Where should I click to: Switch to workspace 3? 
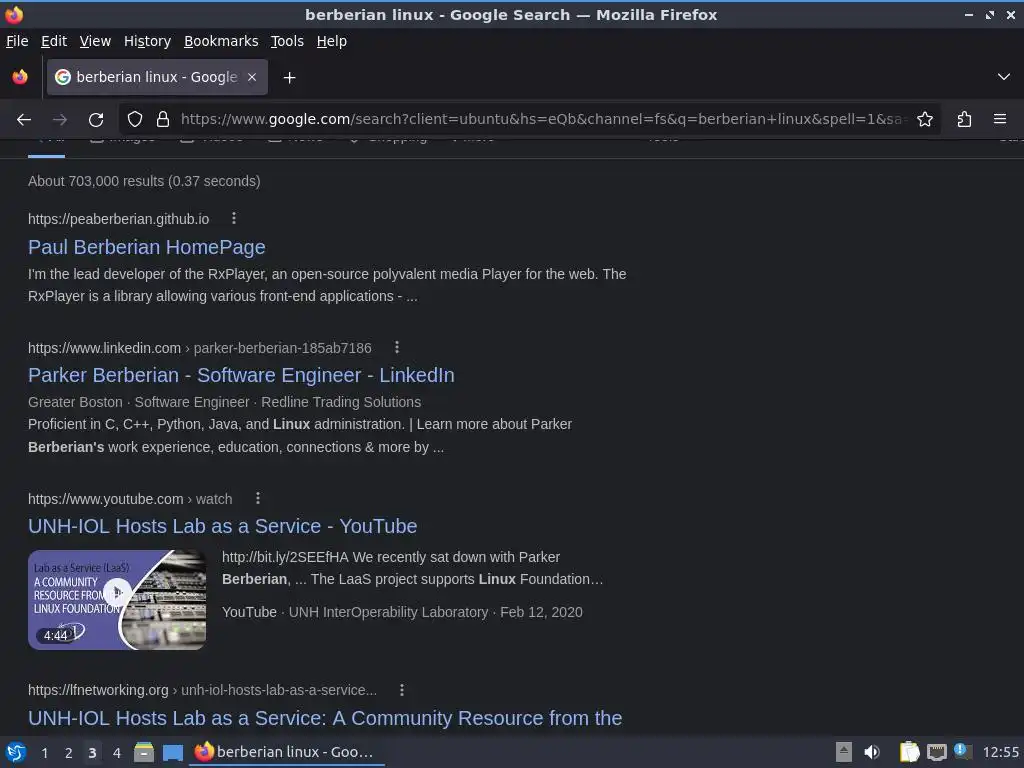click(92, 753)
